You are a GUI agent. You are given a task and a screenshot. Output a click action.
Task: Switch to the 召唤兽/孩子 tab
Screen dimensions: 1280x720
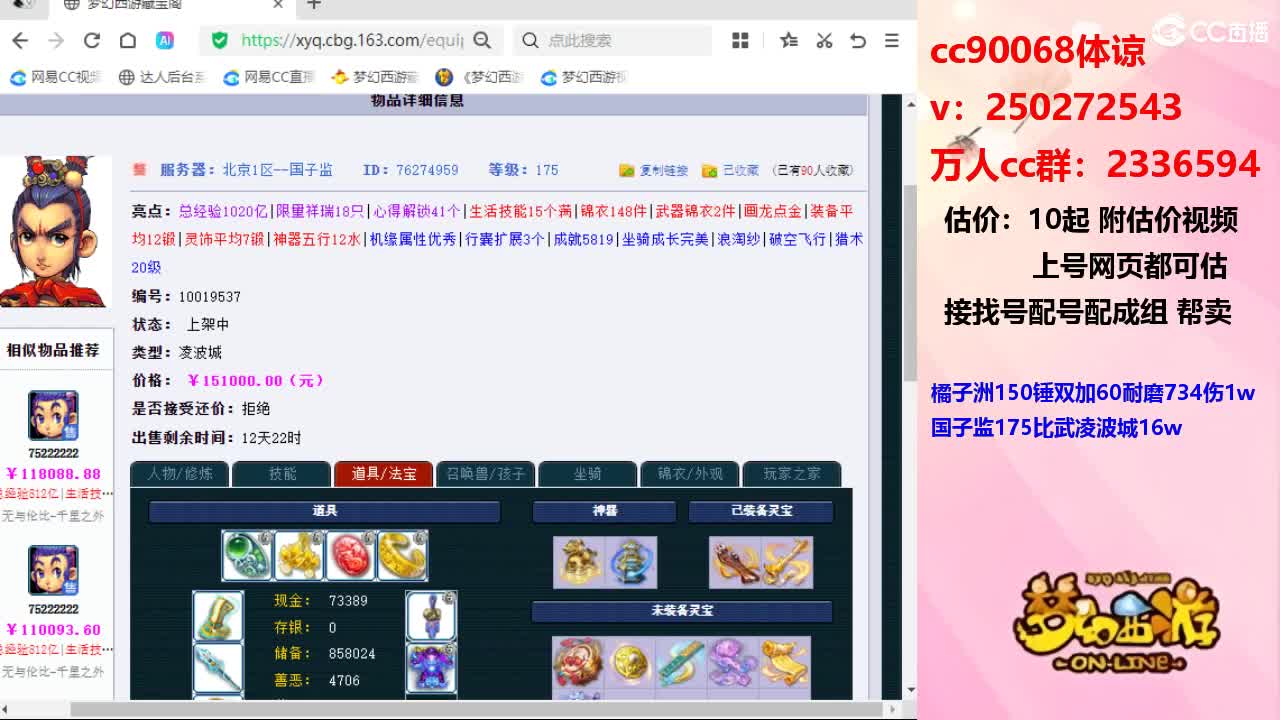coord(485,475)
